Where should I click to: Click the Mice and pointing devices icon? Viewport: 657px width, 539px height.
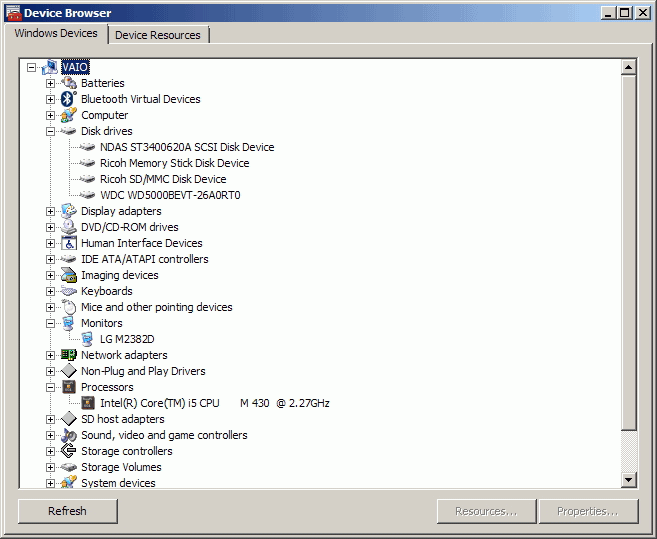(69, 307)
